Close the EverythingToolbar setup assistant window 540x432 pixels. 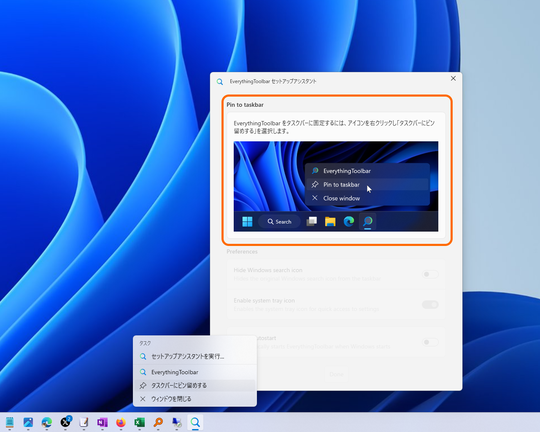[453, 79]
